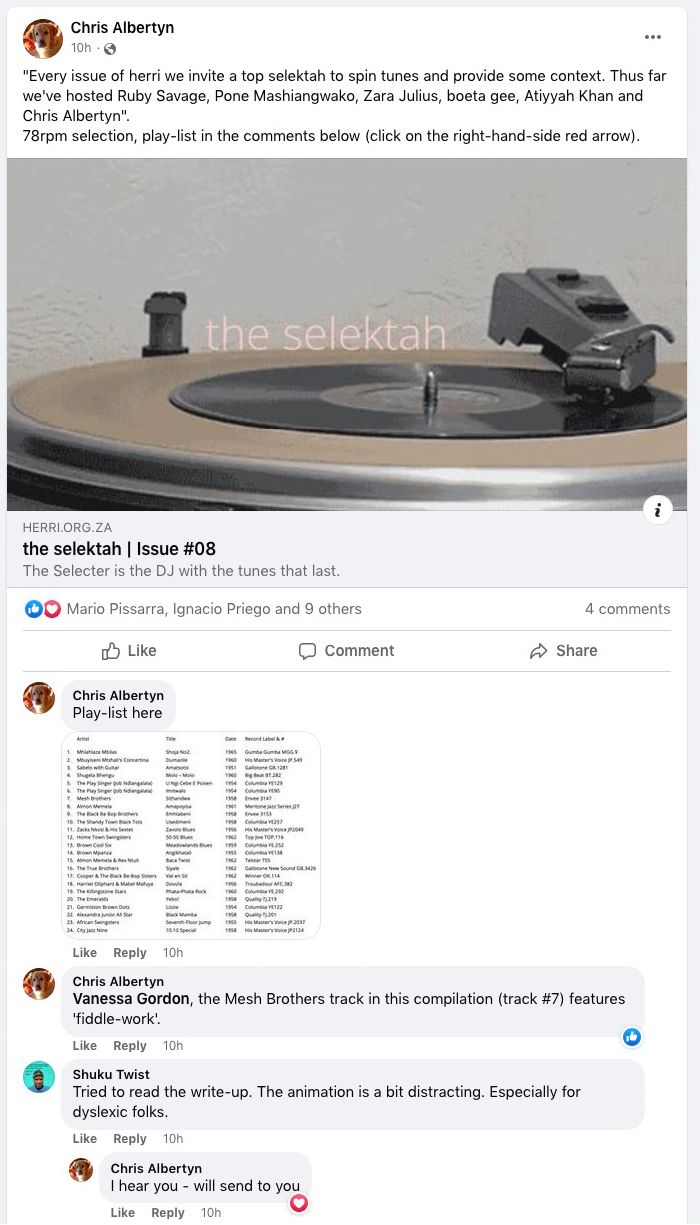Viewport: 700px width, 1225px height.
Task: Click the info icon on link preview
Action: click(x=657, y=510)
